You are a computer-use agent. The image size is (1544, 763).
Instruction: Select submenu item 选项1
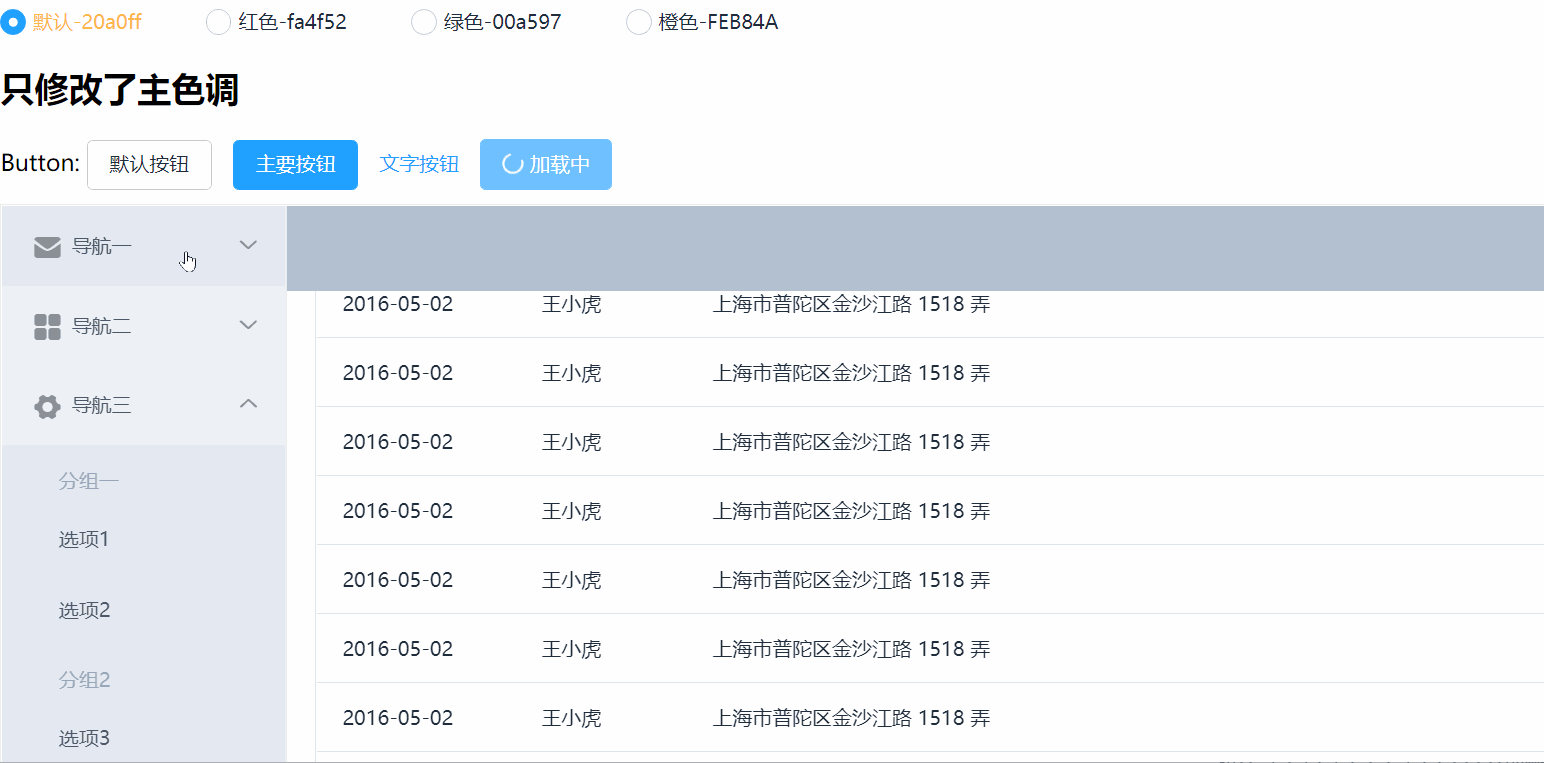coord(84,540)
